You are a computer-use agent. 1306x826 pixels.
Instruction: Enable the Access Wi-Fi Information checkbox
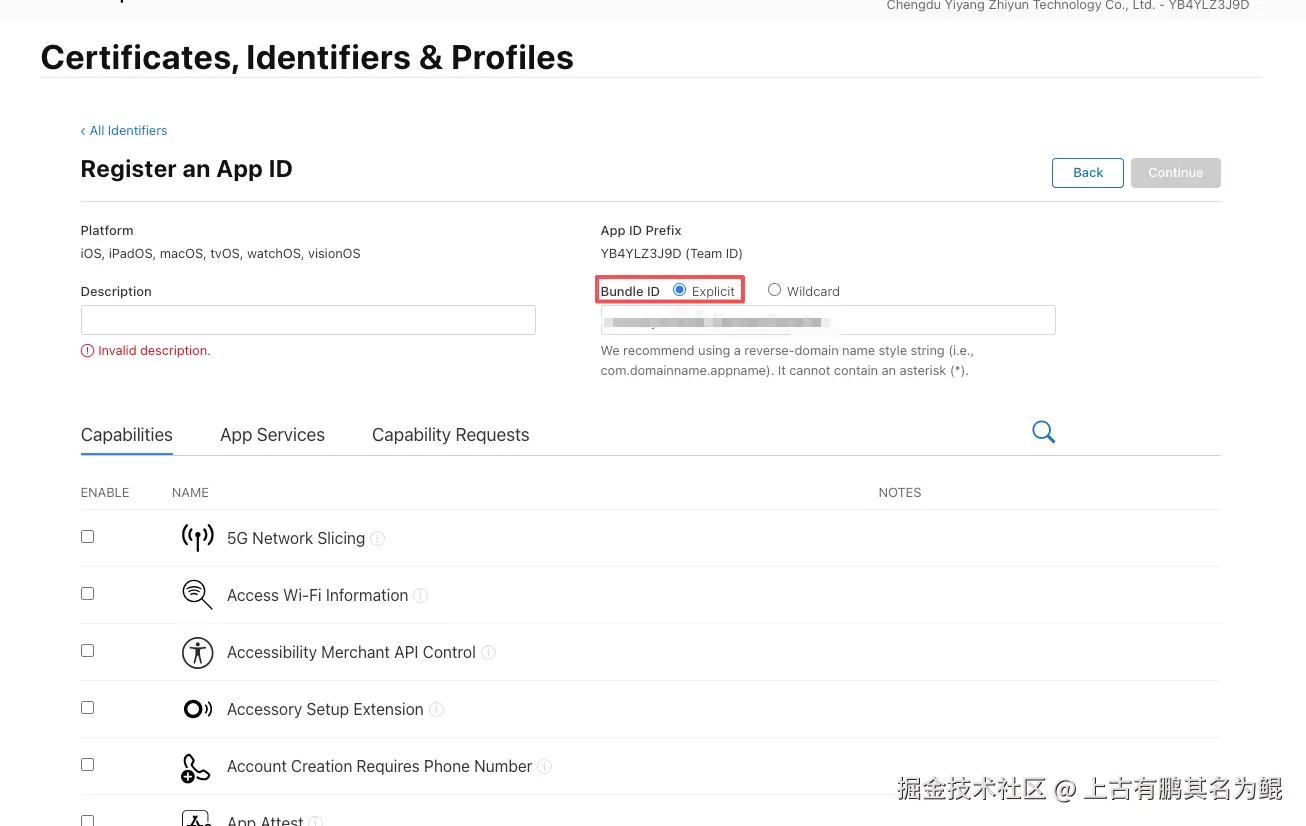pyautogui.click(x=87, y=594)
